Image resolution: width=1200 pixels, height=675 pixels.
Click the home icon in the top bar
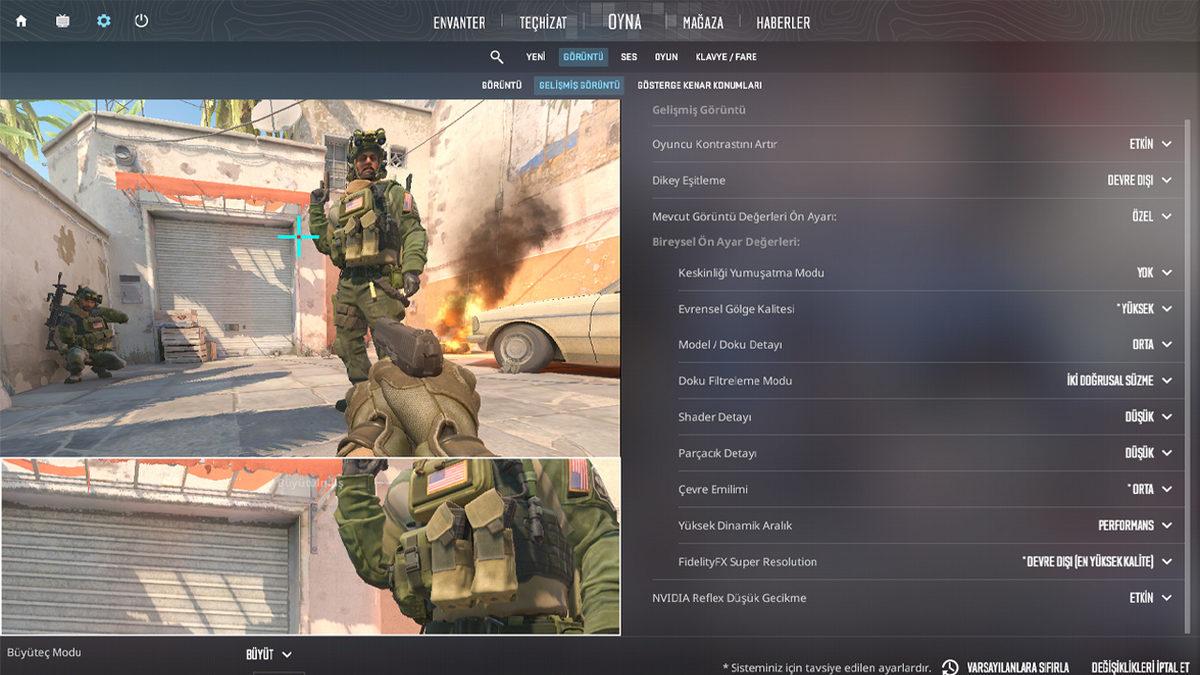point(21,18)
